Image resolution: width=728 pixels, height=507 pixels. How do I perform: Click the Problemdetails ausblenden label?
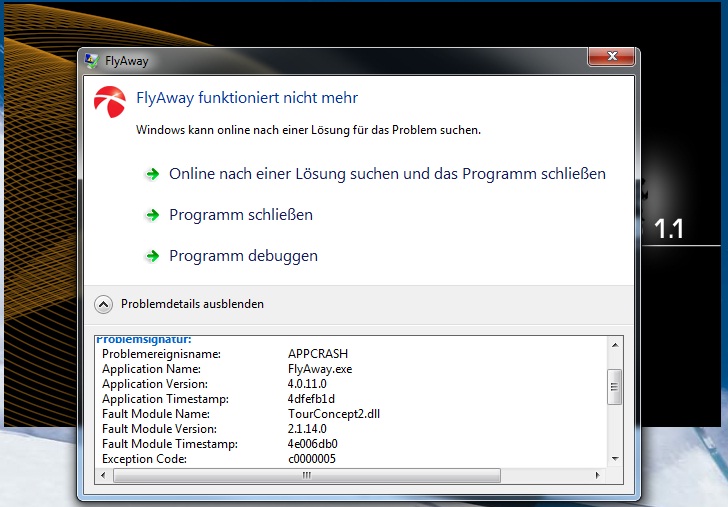pyautogui.click(x=192, y=304)
